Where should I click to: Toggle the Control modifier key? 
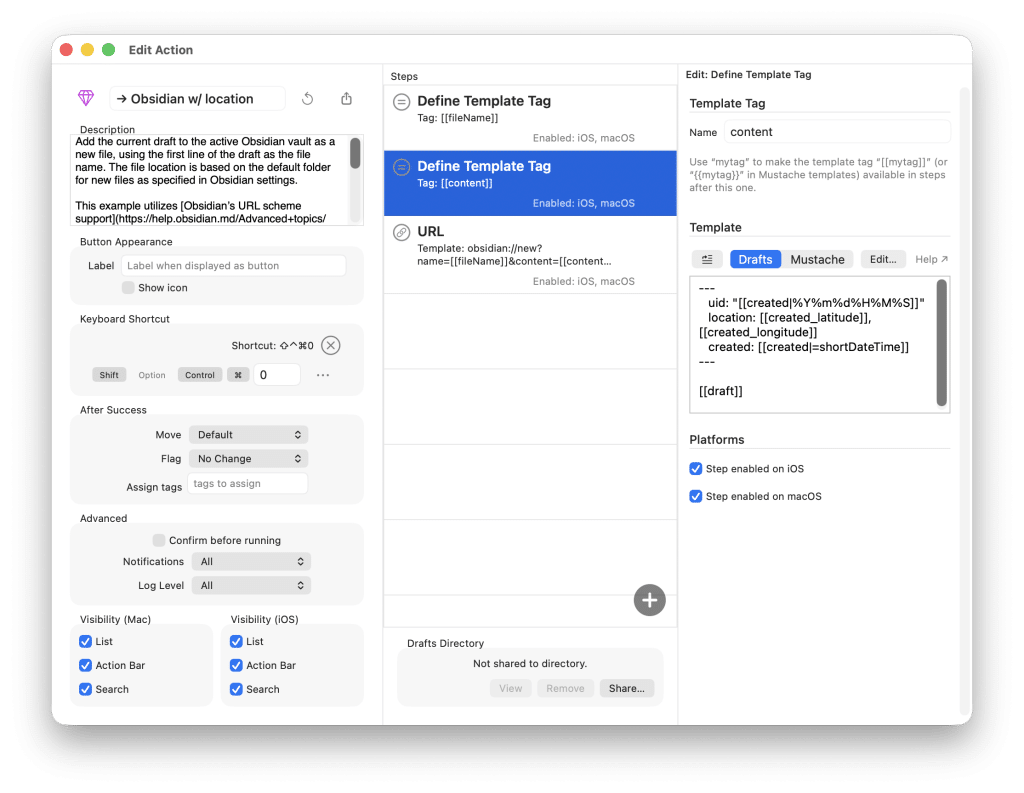tap(200, 375)
